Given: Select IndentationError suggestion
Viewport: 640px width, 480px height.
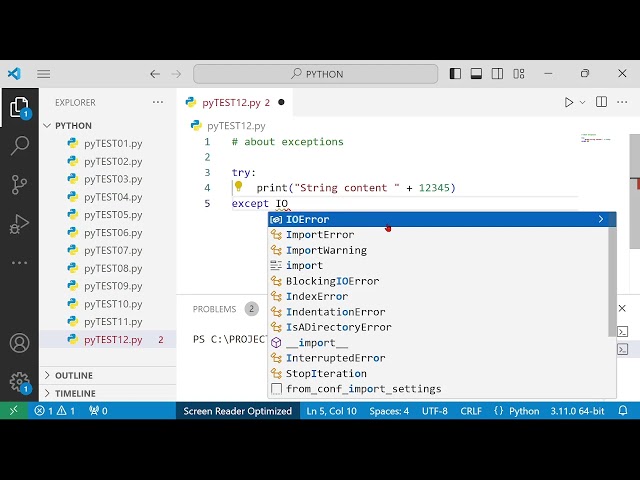Looking at the screenshot, I should click(438, 312).
